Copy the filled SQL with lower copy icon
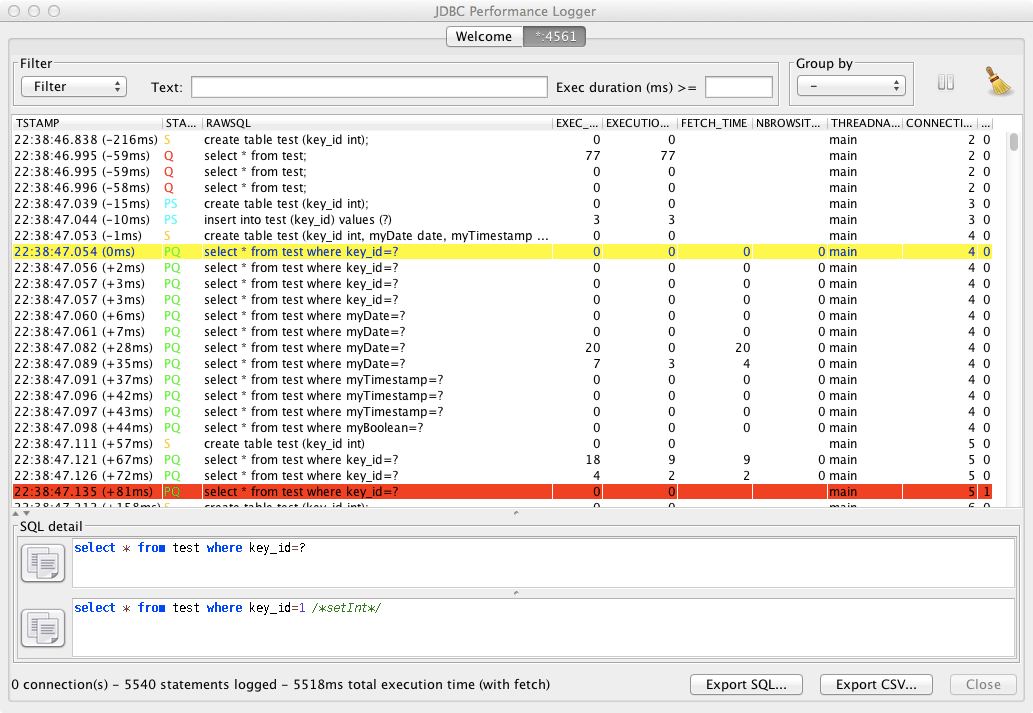Viewport: 1033px width, 713px height. pyautogui.click(x=43, y=628)
